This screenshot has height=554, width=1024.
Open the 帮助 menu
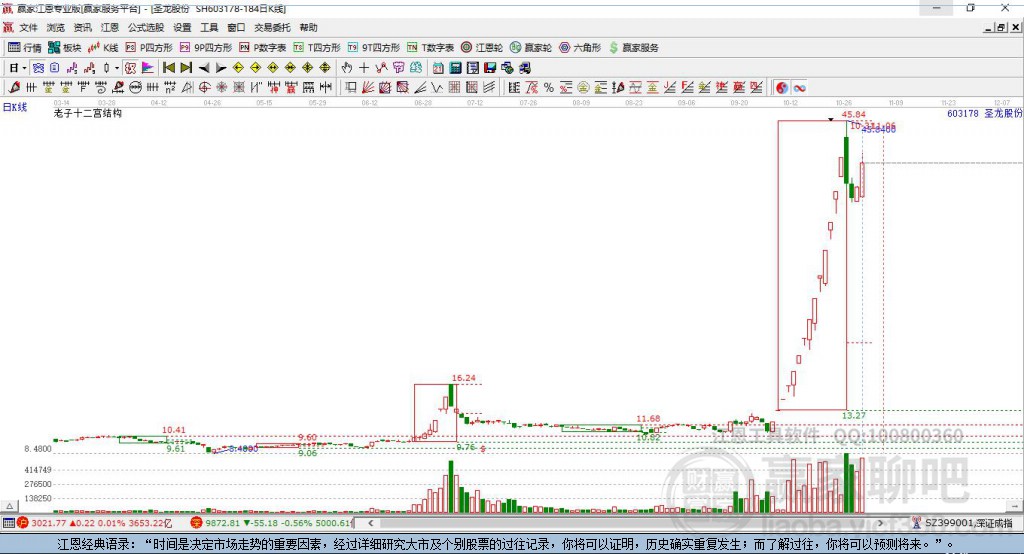pos(308,27)
